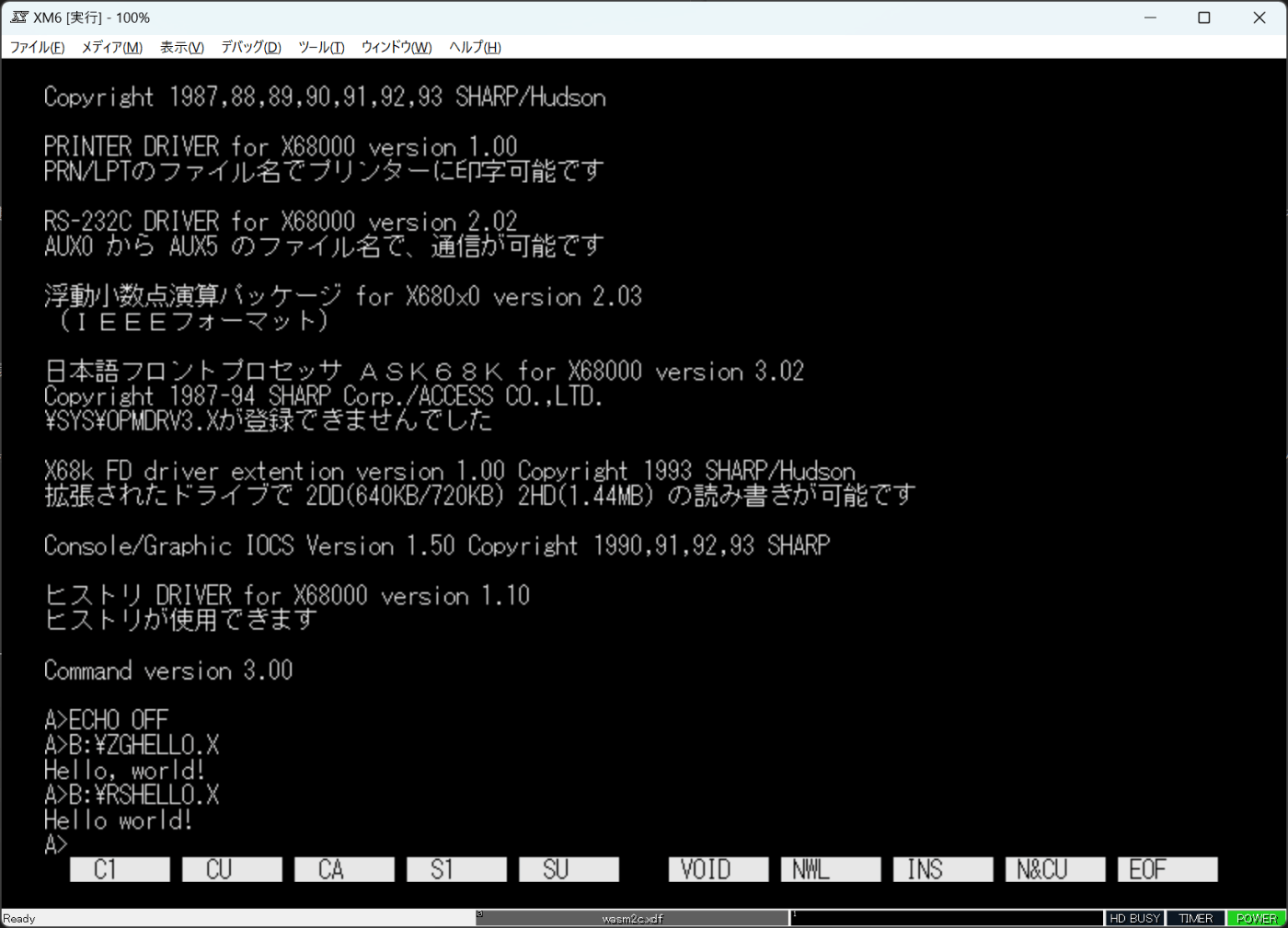The width and height of the screenshot is (1288, 928).
Task: Click the VOID function key label
Action: point(719,869)
